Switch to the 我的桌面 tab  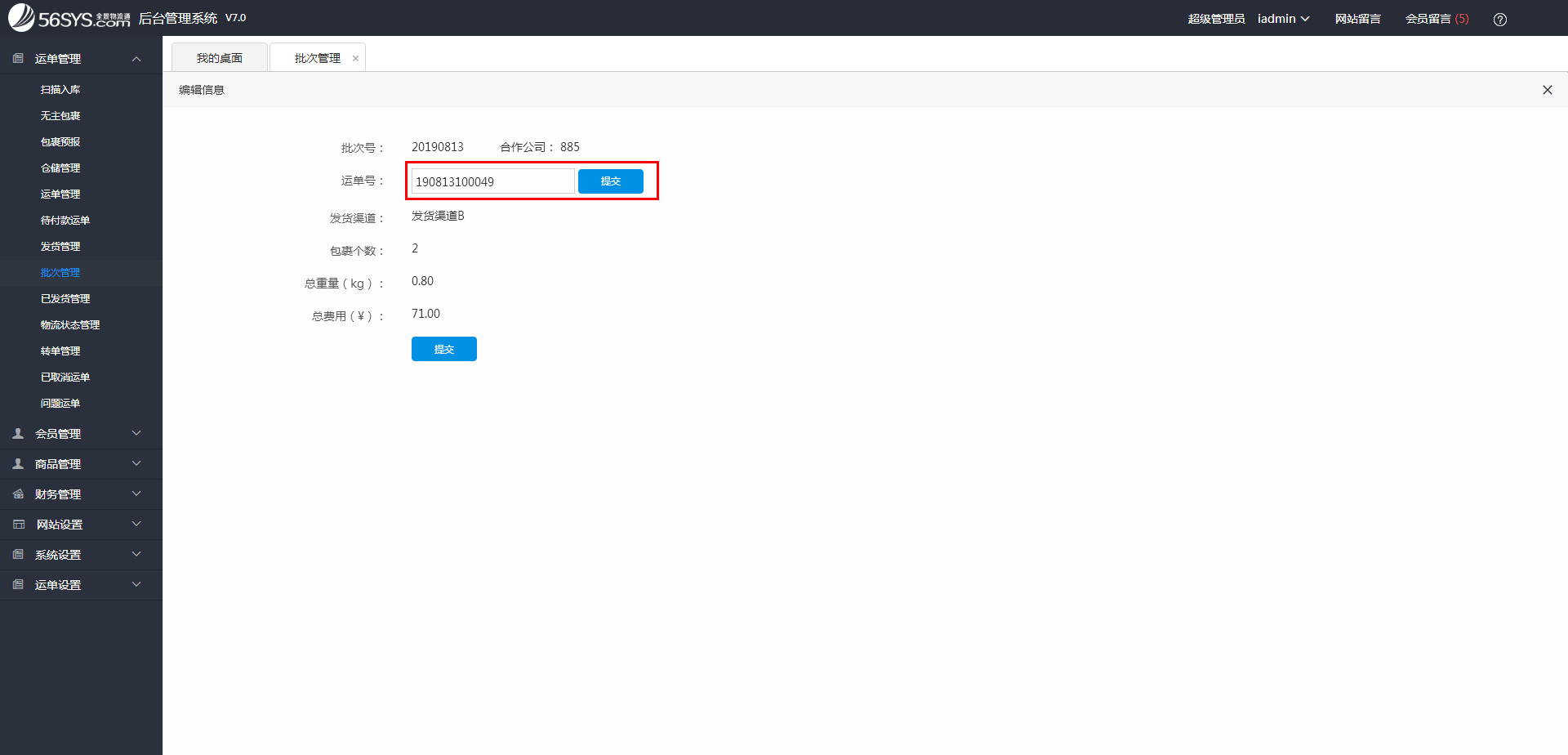tap(219, 58)
